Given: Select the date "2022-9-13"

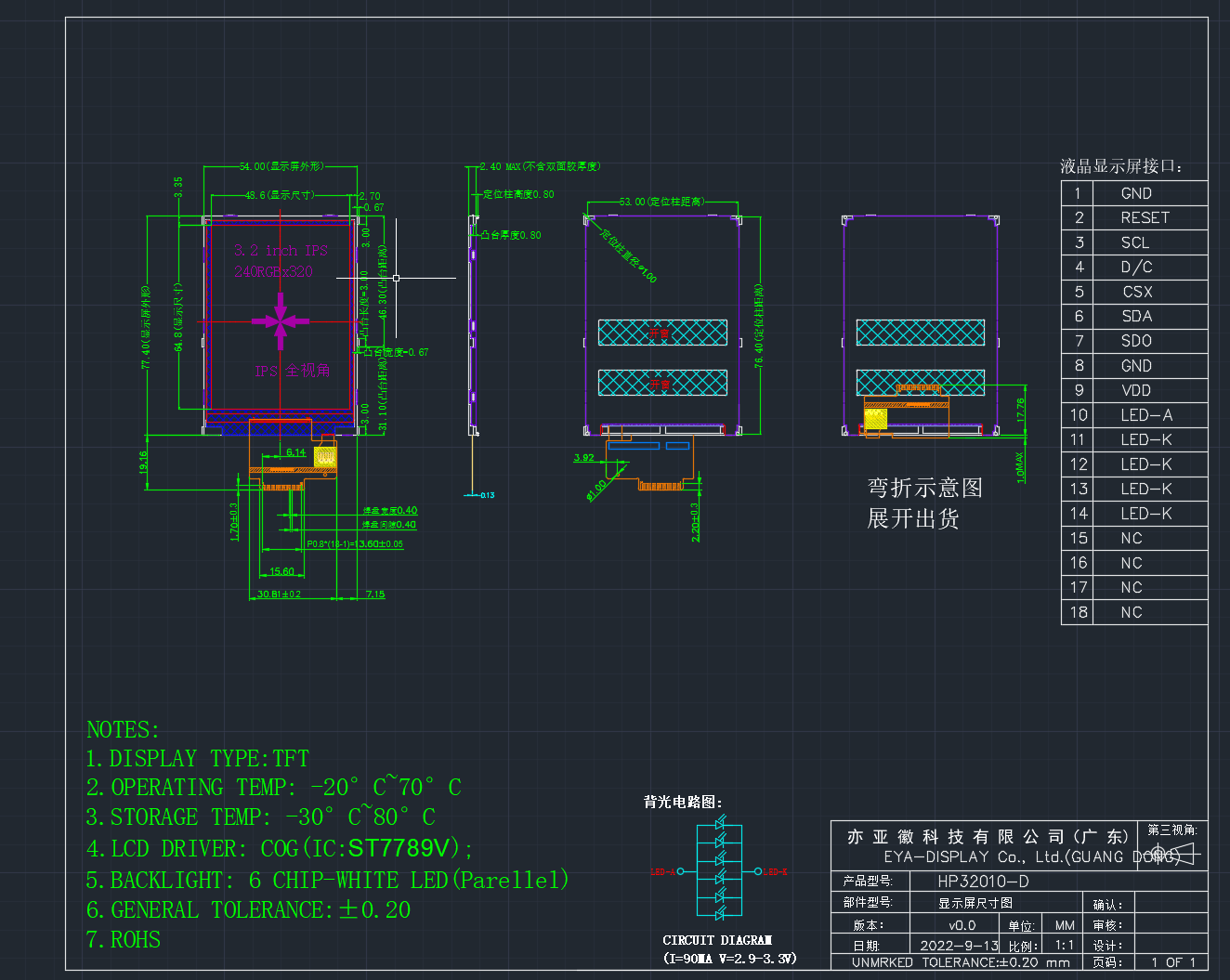Looking at the screenshot, I should [x=959, y=946].
